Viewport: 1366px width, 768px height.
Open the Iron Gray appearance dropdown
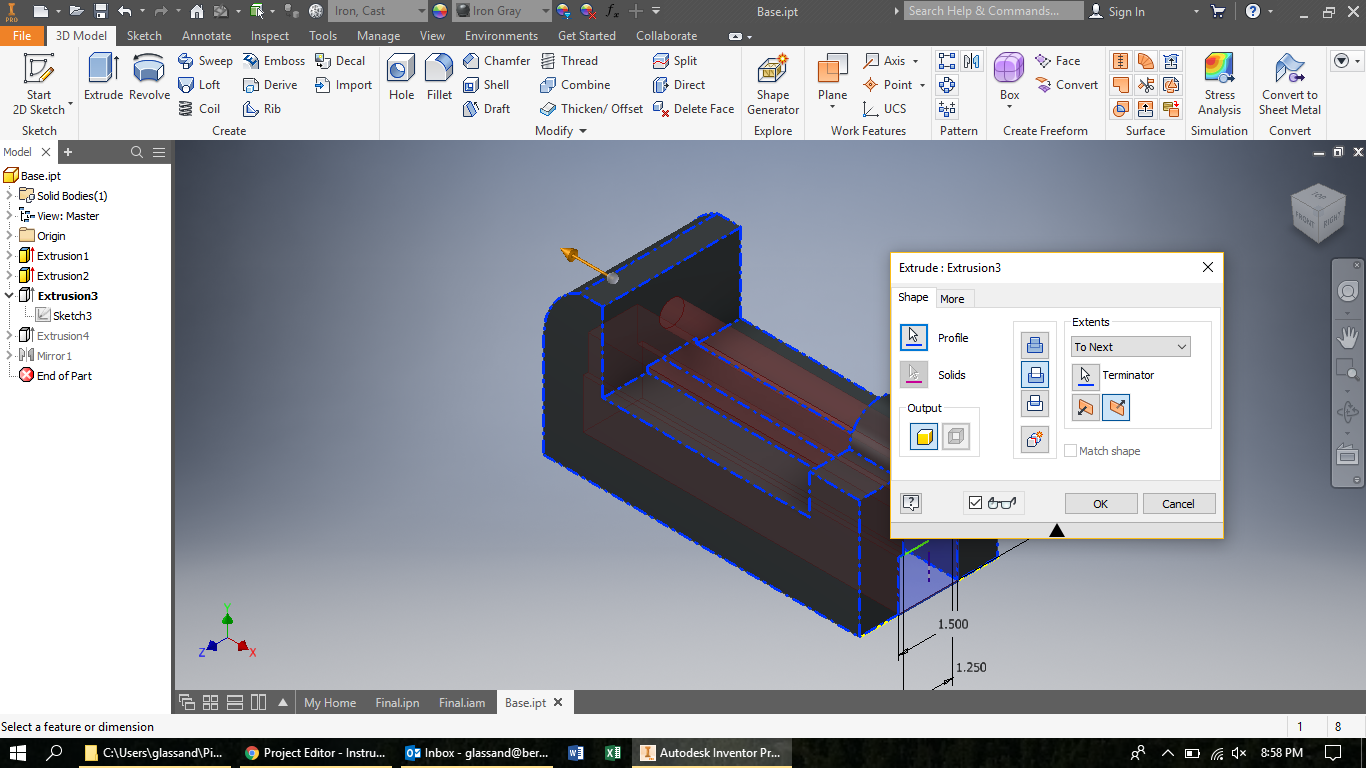coord(502,11)
